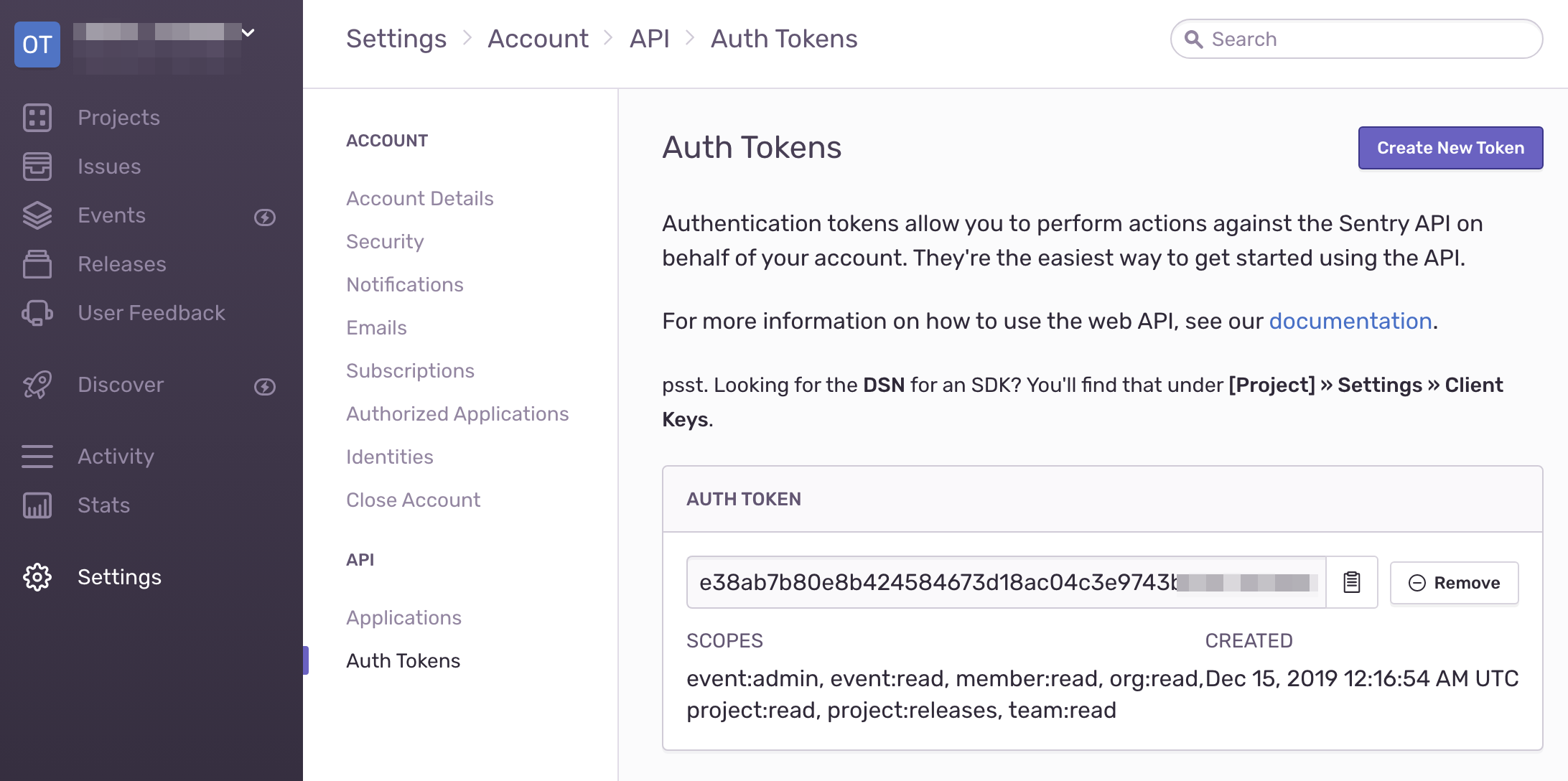Open Issues via its inbox icon
The width and height of the screenshot is (1568, 781).
pyautogui.click(x=37, y=167)
